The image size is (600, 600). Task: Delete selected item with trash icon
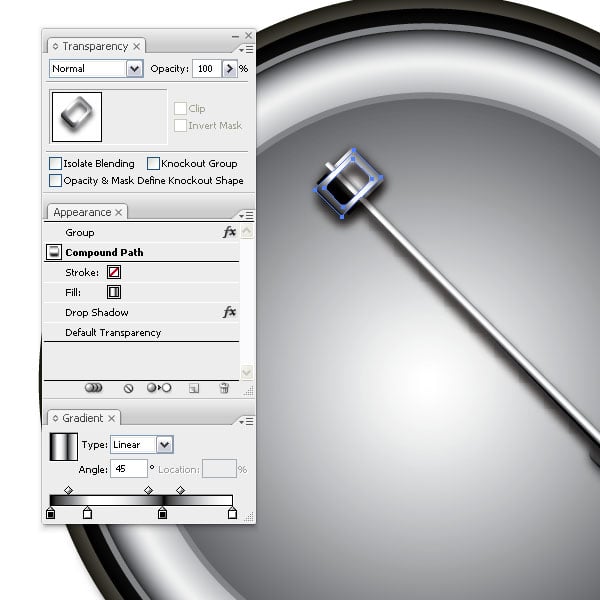pos(224,388)
